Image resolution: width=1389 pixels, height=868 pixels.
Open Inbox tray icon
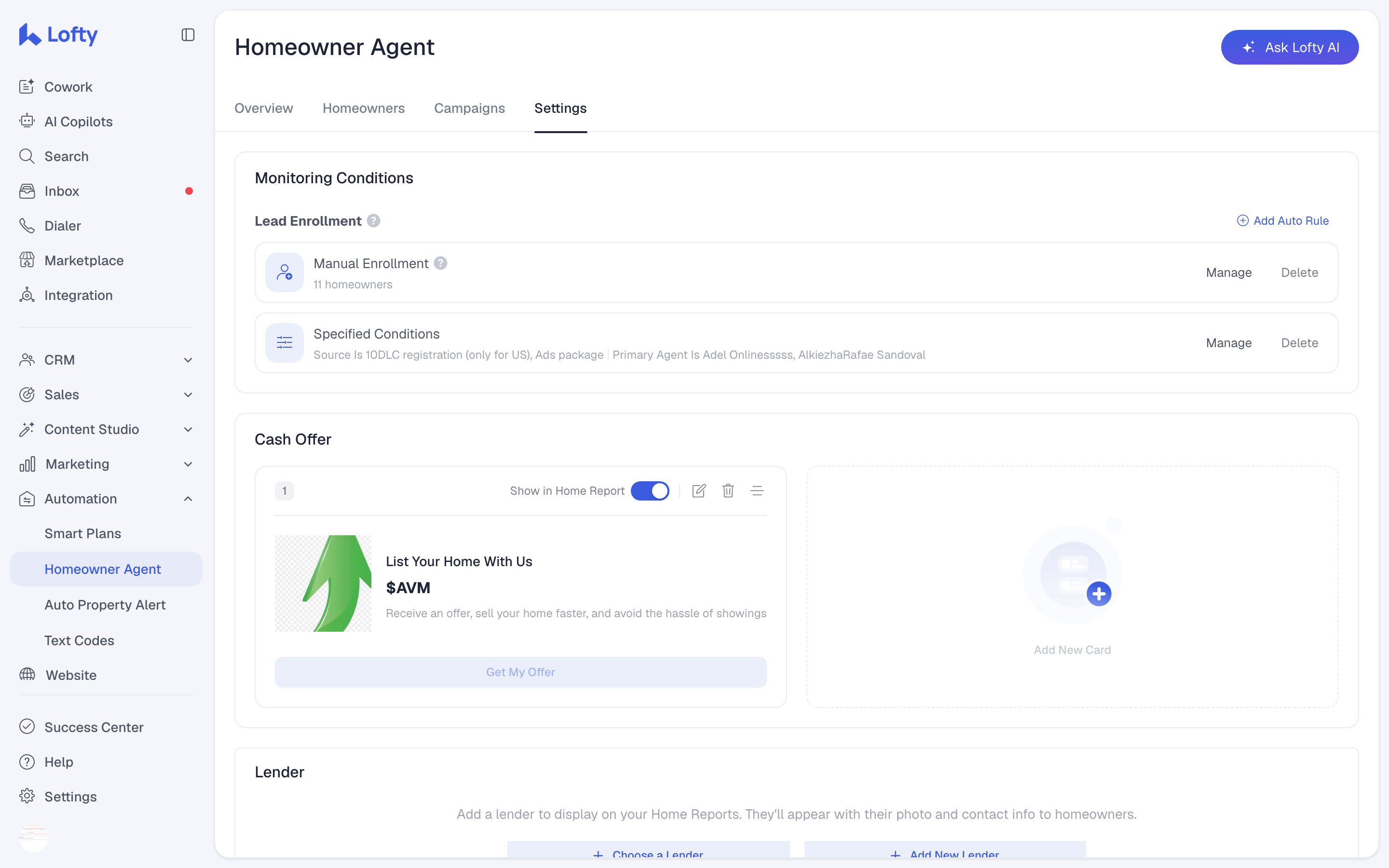pos(27,190)
